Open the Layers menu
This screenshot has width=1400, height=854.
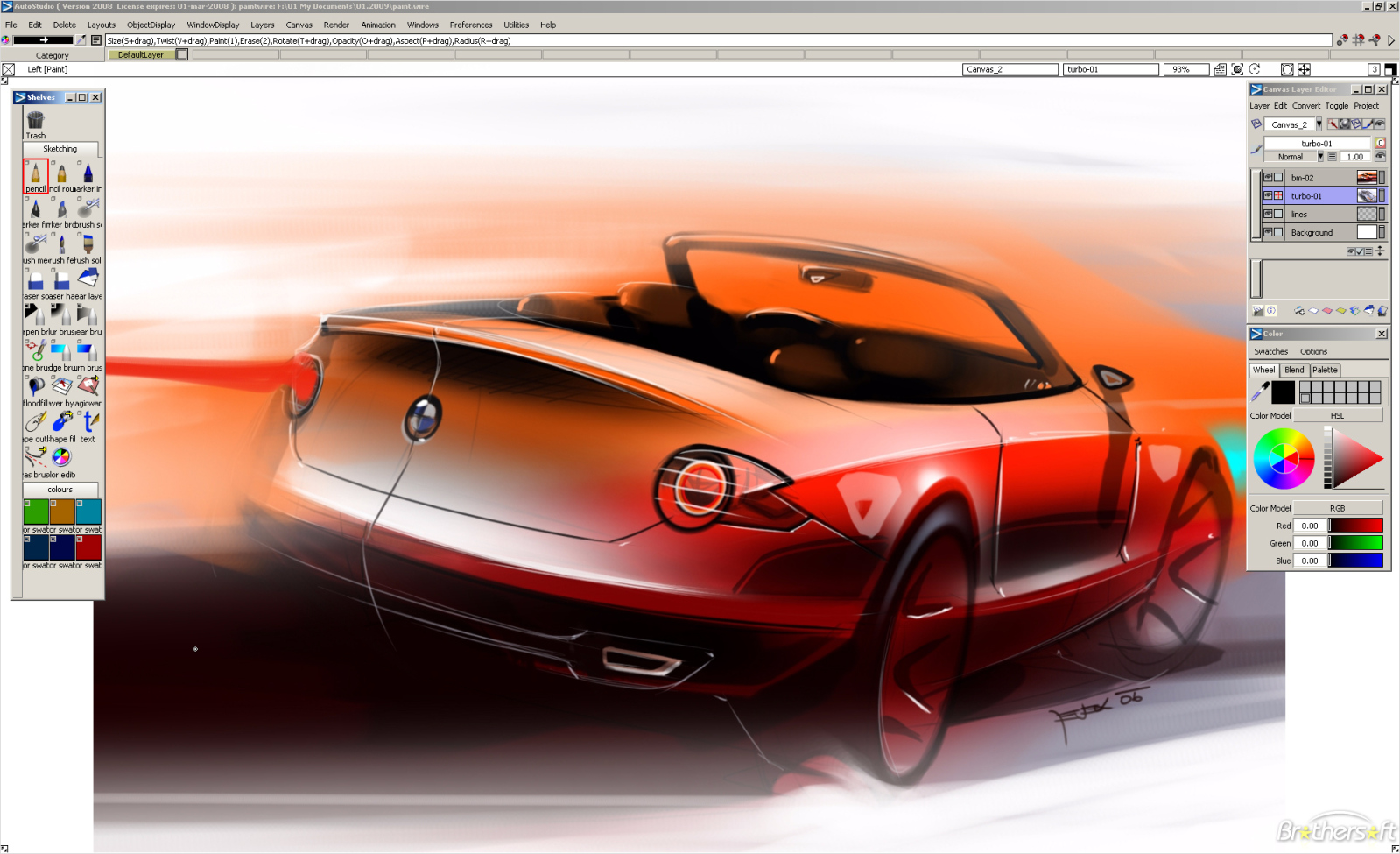[262, 25]
